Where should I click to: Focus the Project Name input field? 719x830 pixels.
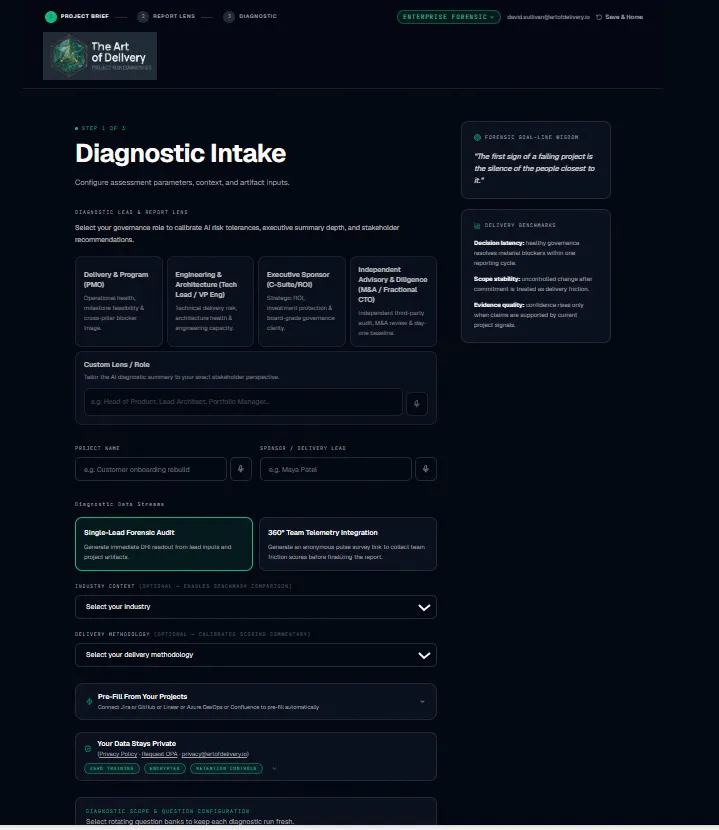(x=151, y=469)
